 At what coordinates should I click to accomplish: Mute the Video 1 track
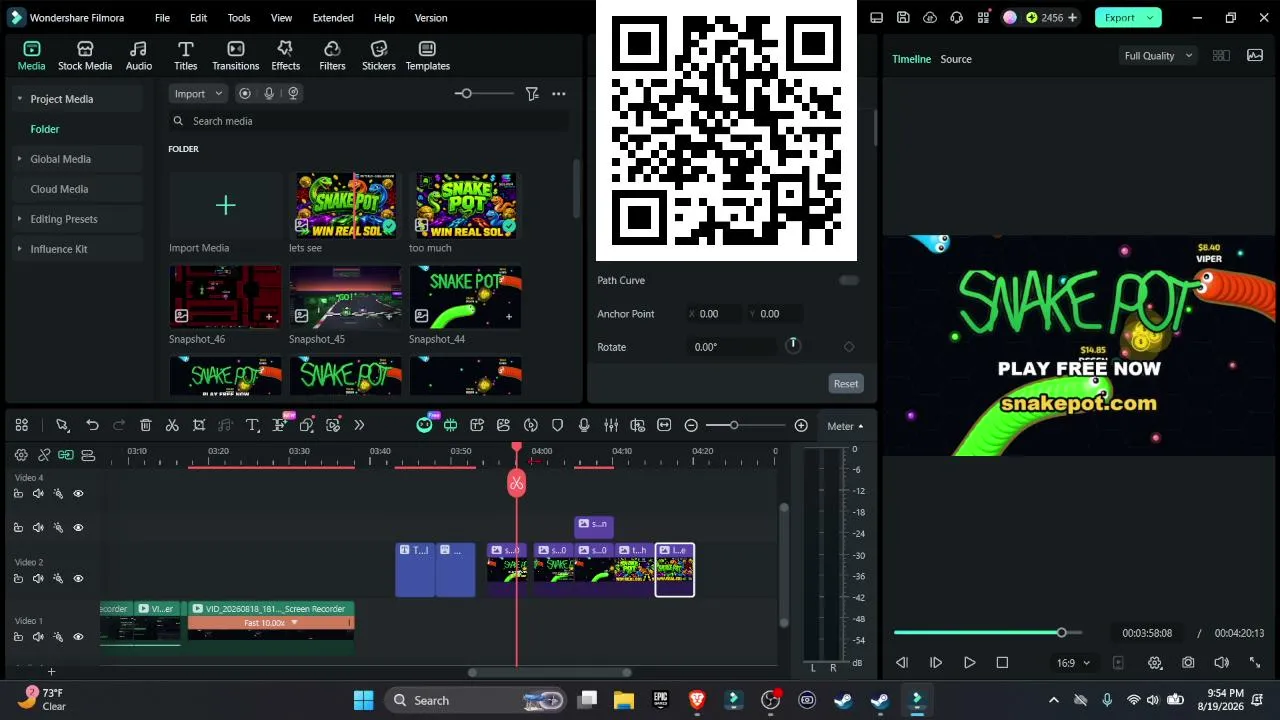coord(38,636)
